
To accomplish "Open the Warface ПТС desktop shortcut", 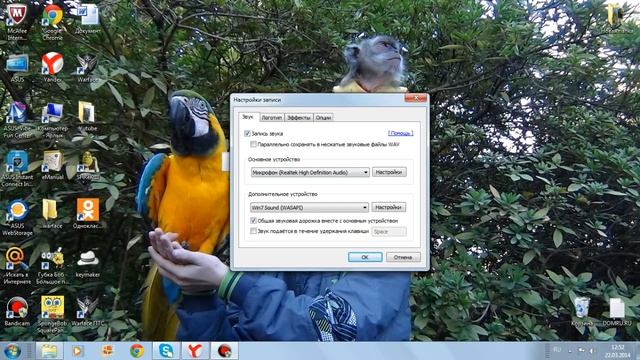I will [88, 311].
